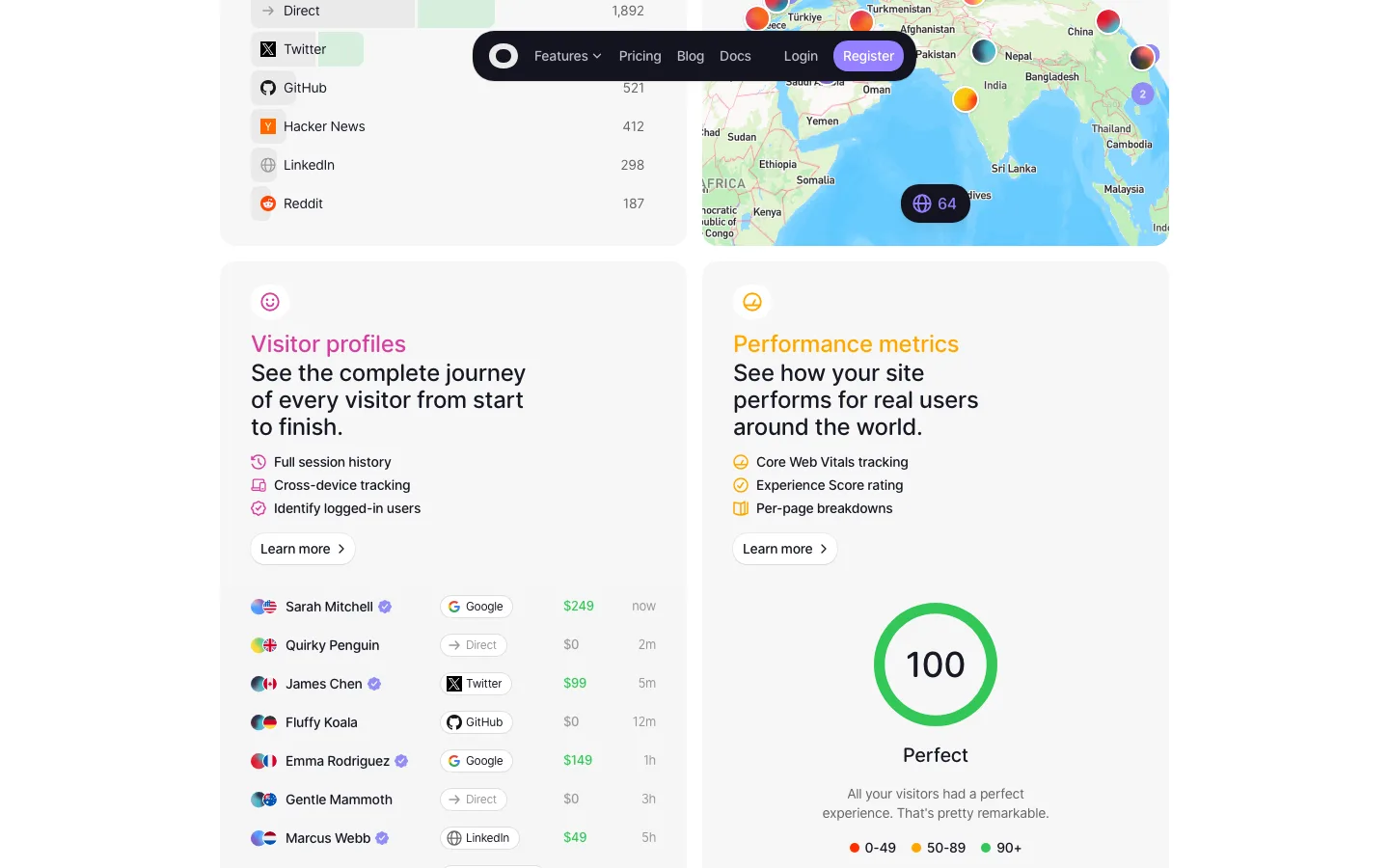Click the Reddit icon in referrers list

click(x=268, y=203)
